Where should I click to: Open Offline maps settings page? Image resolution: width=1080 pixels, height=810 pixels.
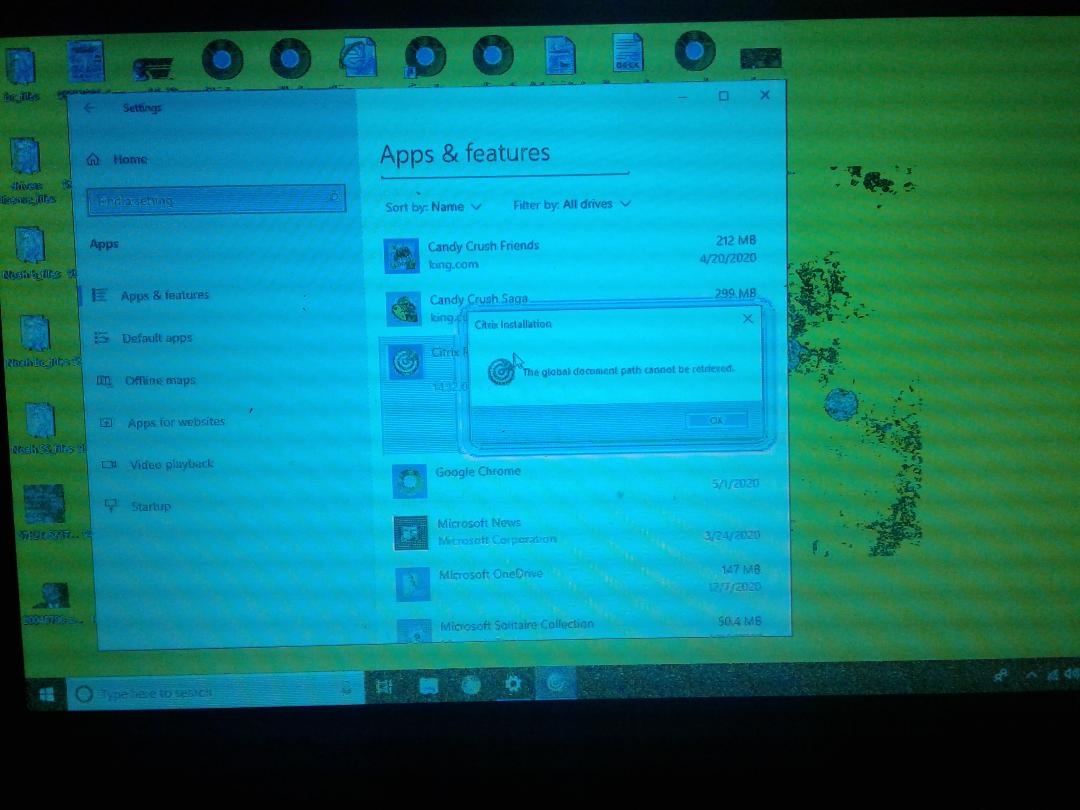tap(146, 380)
